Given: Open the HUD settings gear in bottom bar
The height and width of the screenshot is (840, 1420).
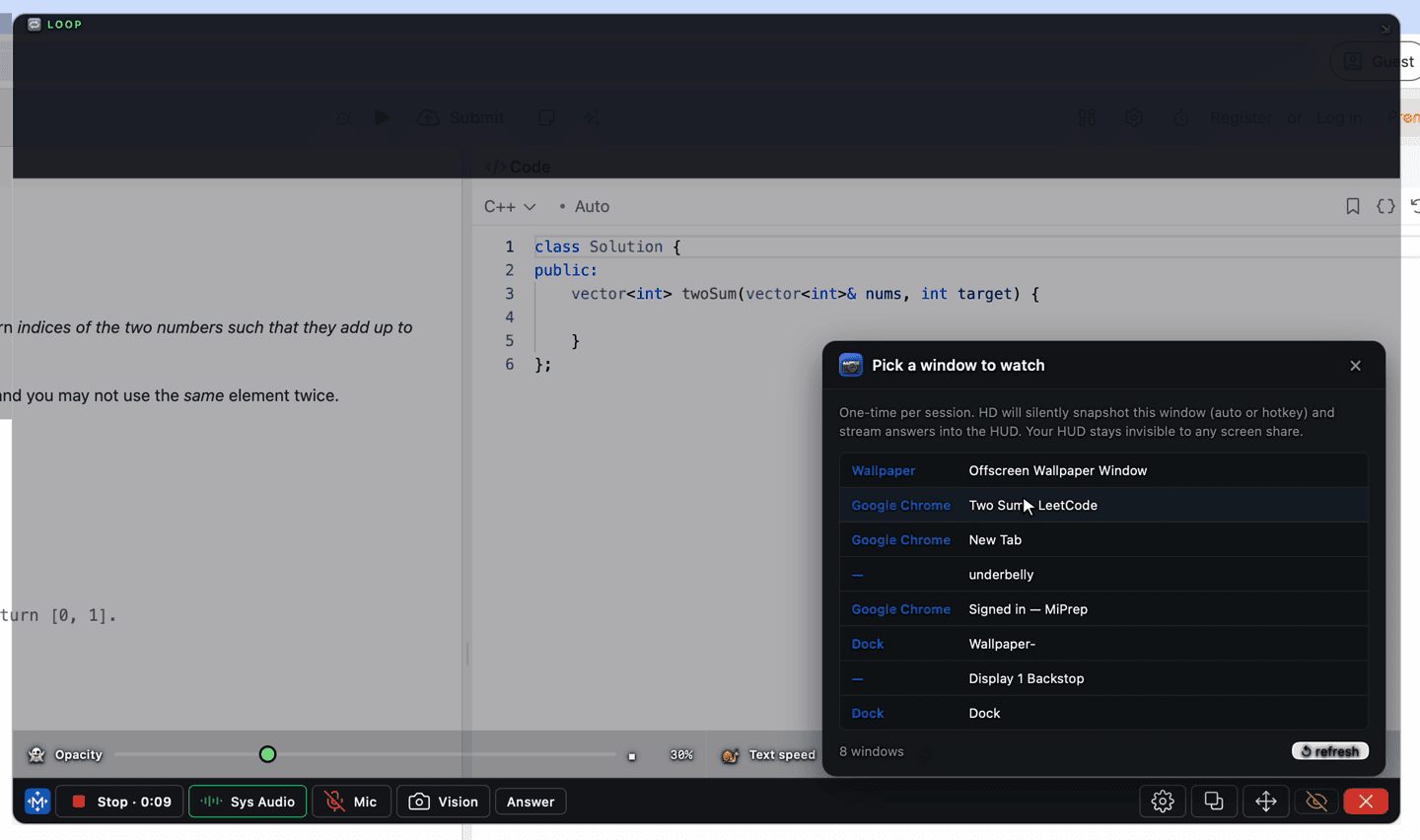Looking at the screenshot, I should pos(1163,802).
